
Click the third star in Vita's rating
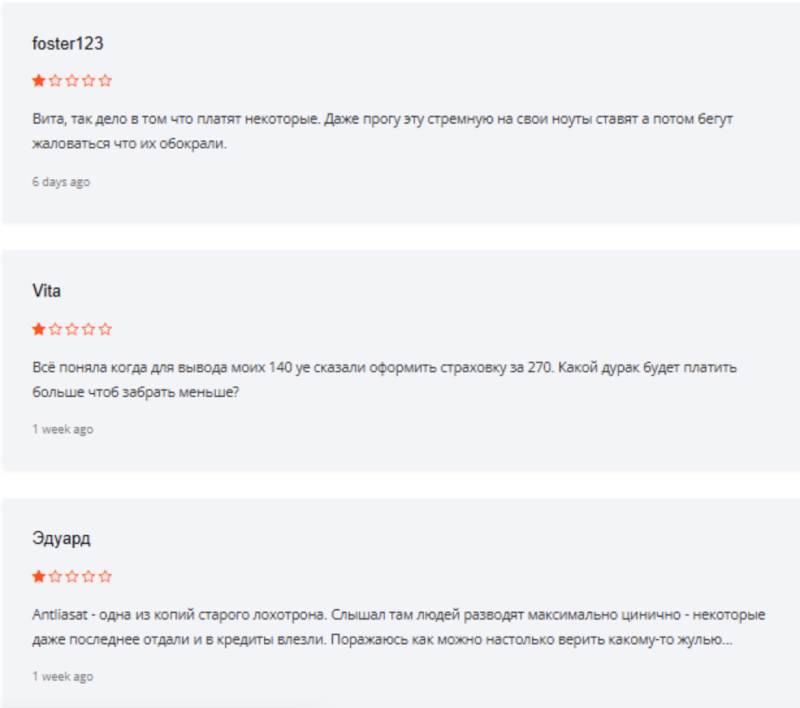coord(72,329)
